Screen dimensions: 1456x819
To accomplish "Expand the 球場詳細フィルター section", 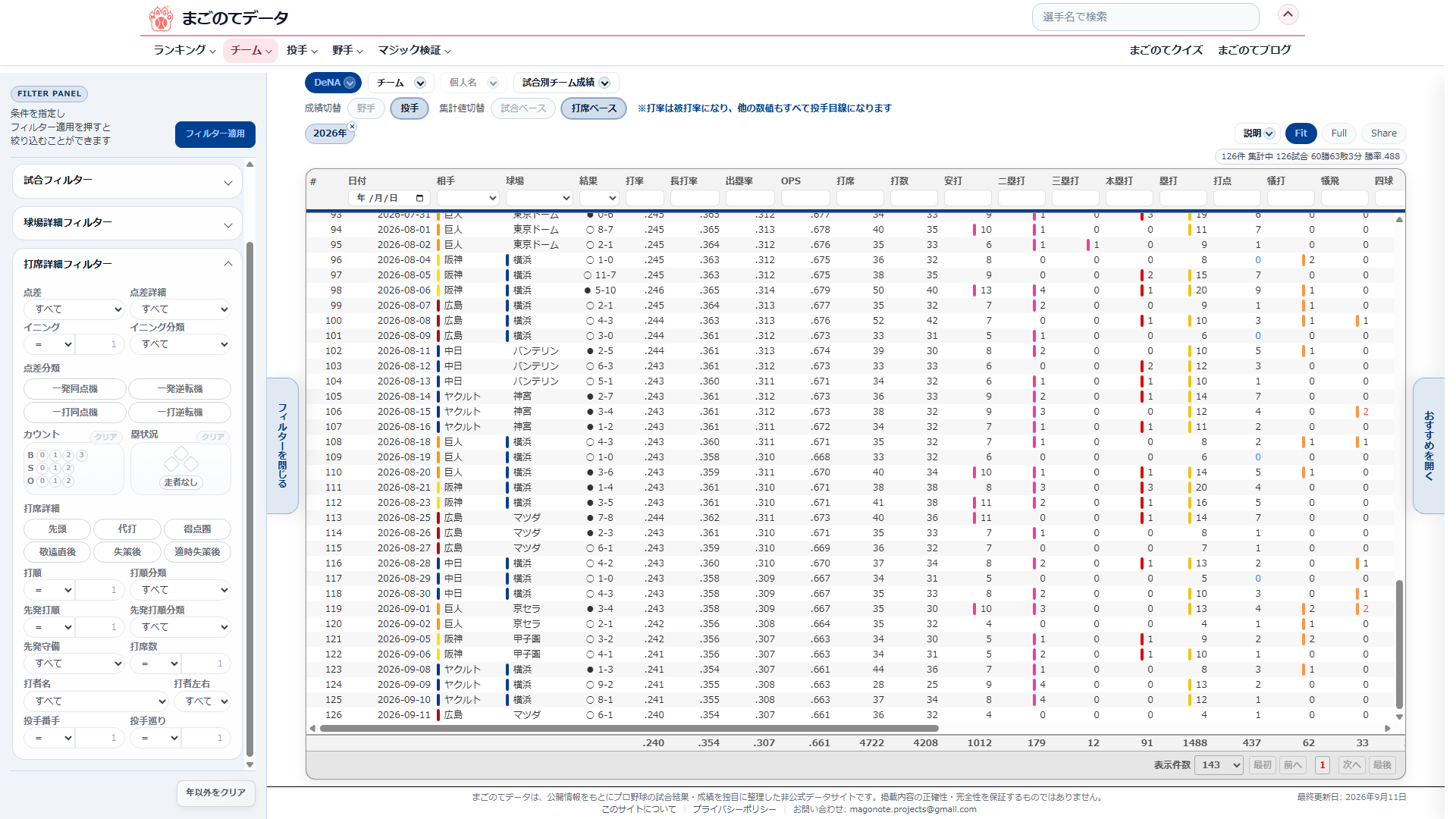I will click(x=127, y=224).
